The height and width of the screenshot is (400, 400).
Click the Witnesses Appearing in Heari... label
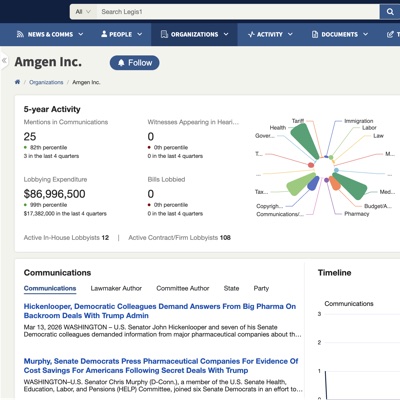tap(193, 122)
